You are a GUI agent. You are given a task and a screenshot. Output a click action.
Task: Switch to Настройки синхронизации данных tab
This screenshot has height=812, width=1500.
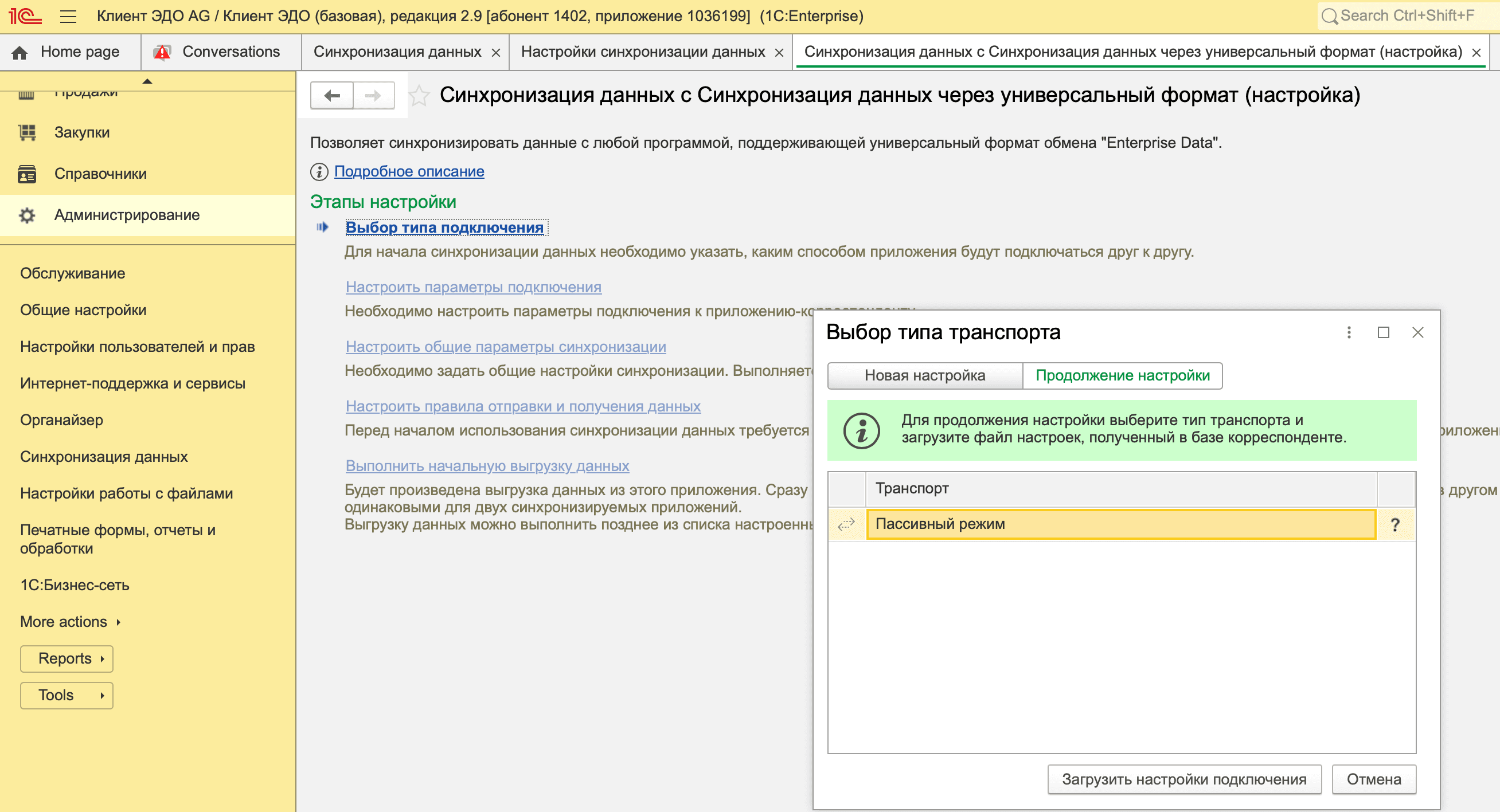pos(642,52)
